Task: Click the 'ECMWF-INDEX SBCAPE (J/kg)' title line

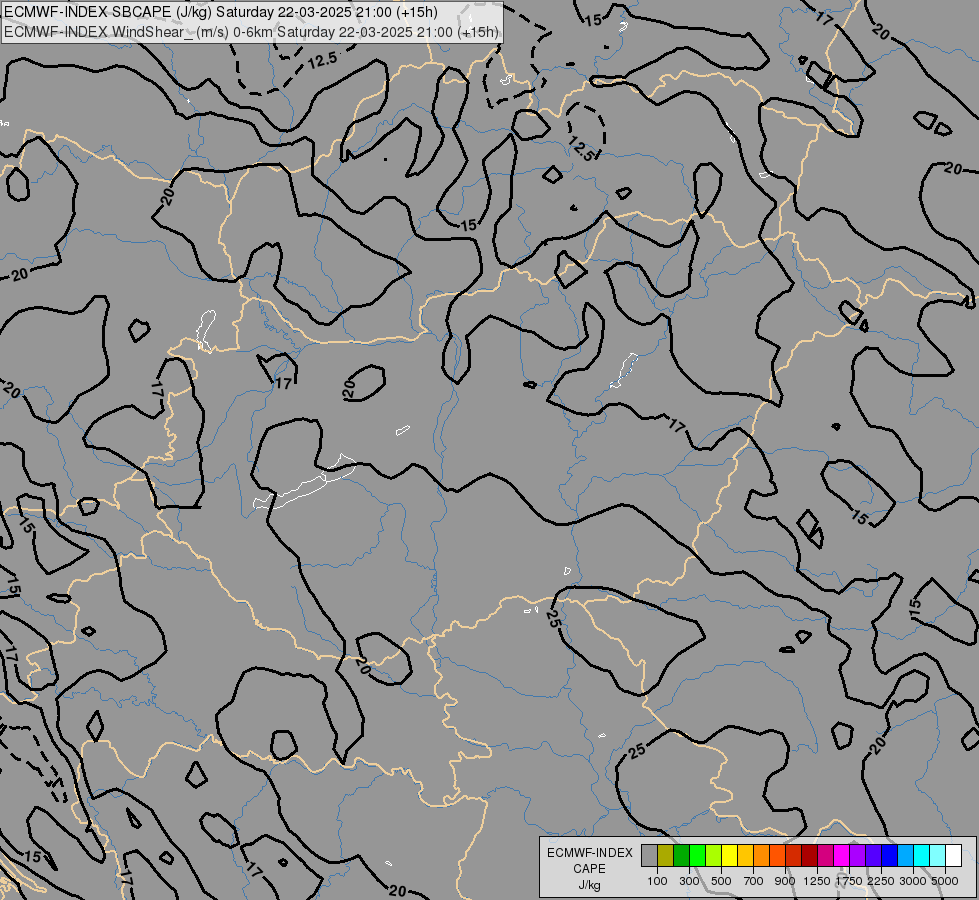Action: (220, 12)
